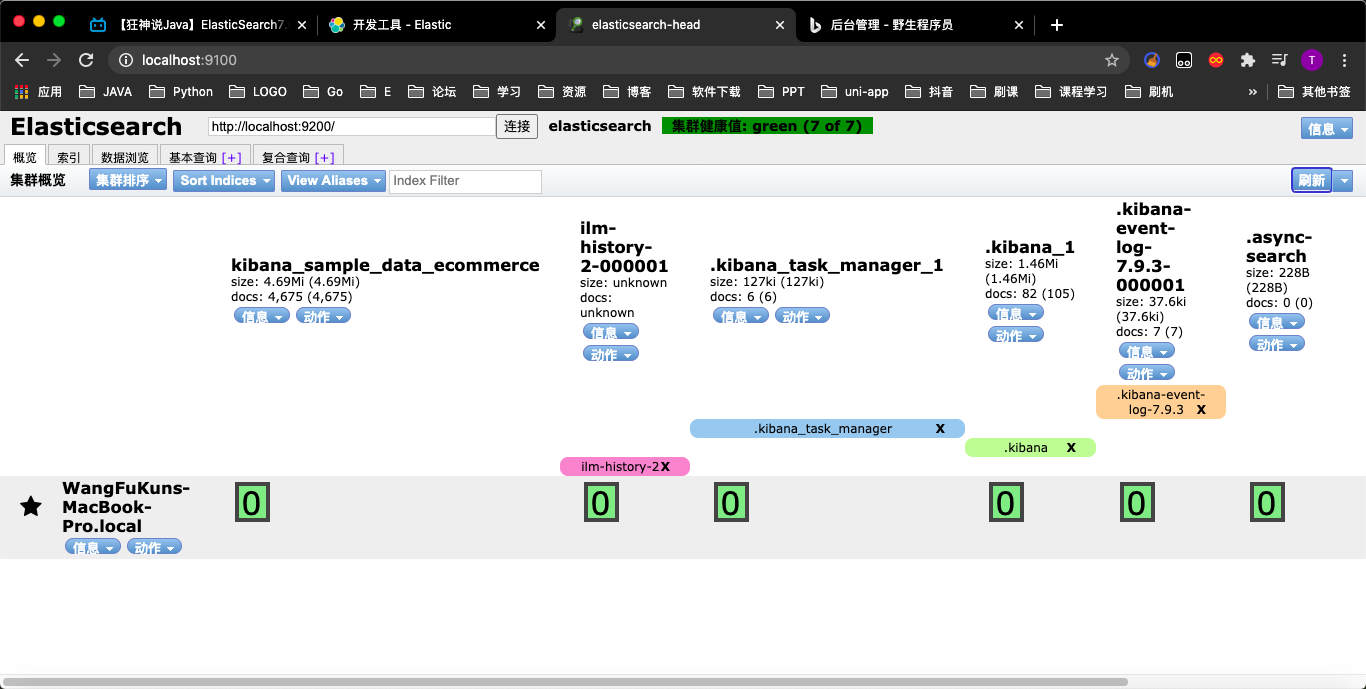Open the top-right 信息 dropdown
Screen dimensions: 1366x689
click(1327, 128)
